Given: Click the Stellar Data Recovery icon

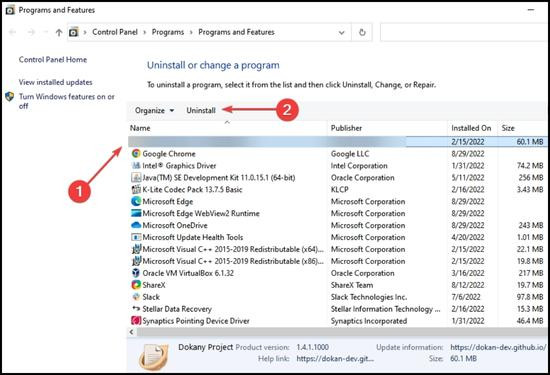Looking at the screenshot, I should (x=136, y=308).
